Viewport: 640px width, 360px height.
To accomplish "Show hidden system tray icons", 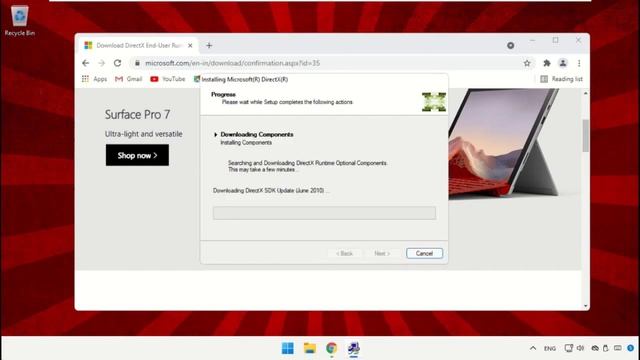I will [x=533, y=348].
